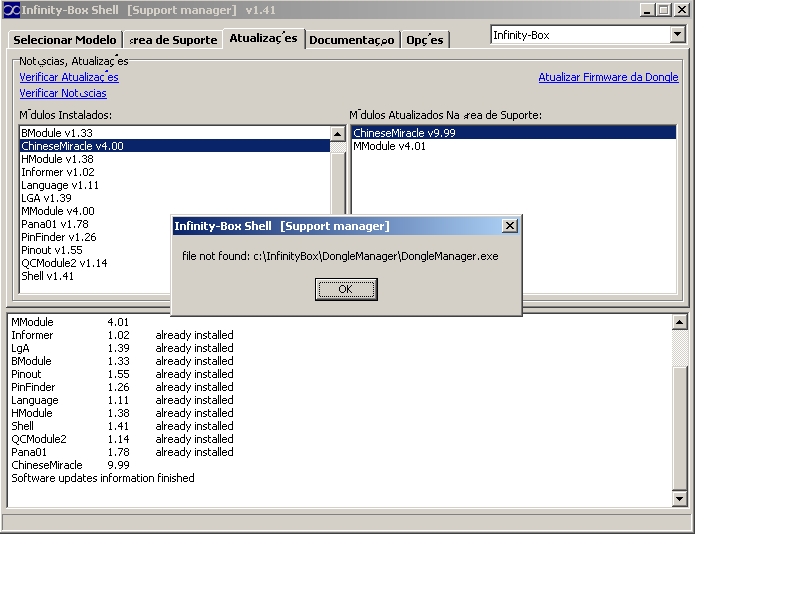Viewport: 800px width, 600px height.
Task: Click the Language 1.11 log line
Action: (122, 400)
